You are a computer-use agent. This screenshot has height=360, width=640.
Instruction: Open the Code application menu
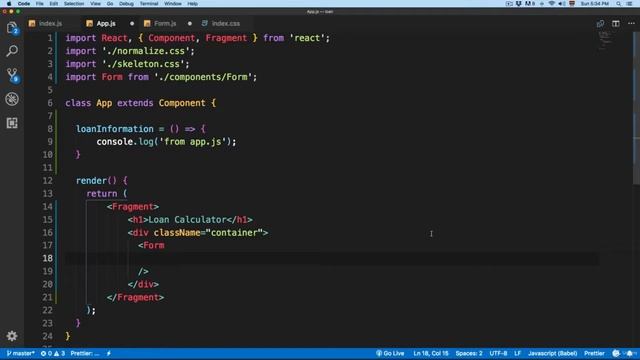click(24, 4)
